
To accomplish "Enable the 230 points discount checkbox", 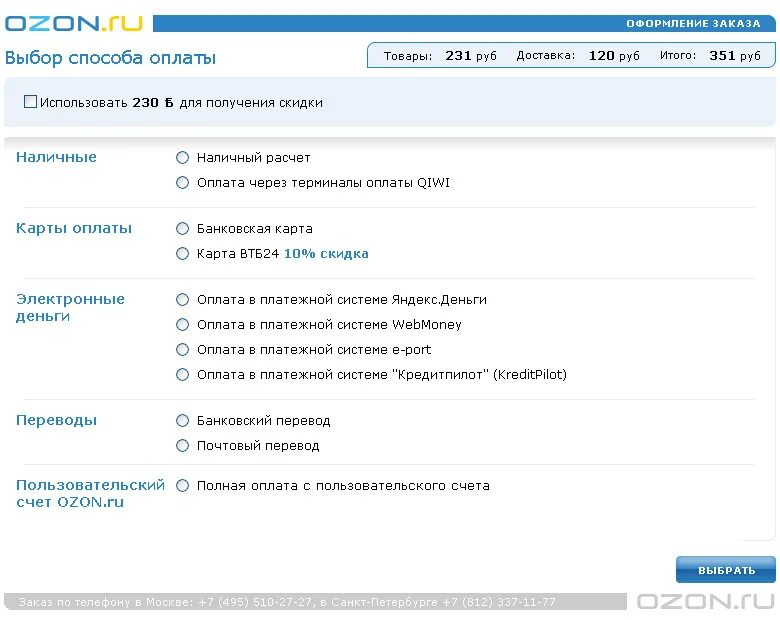I will coord(30,102).
